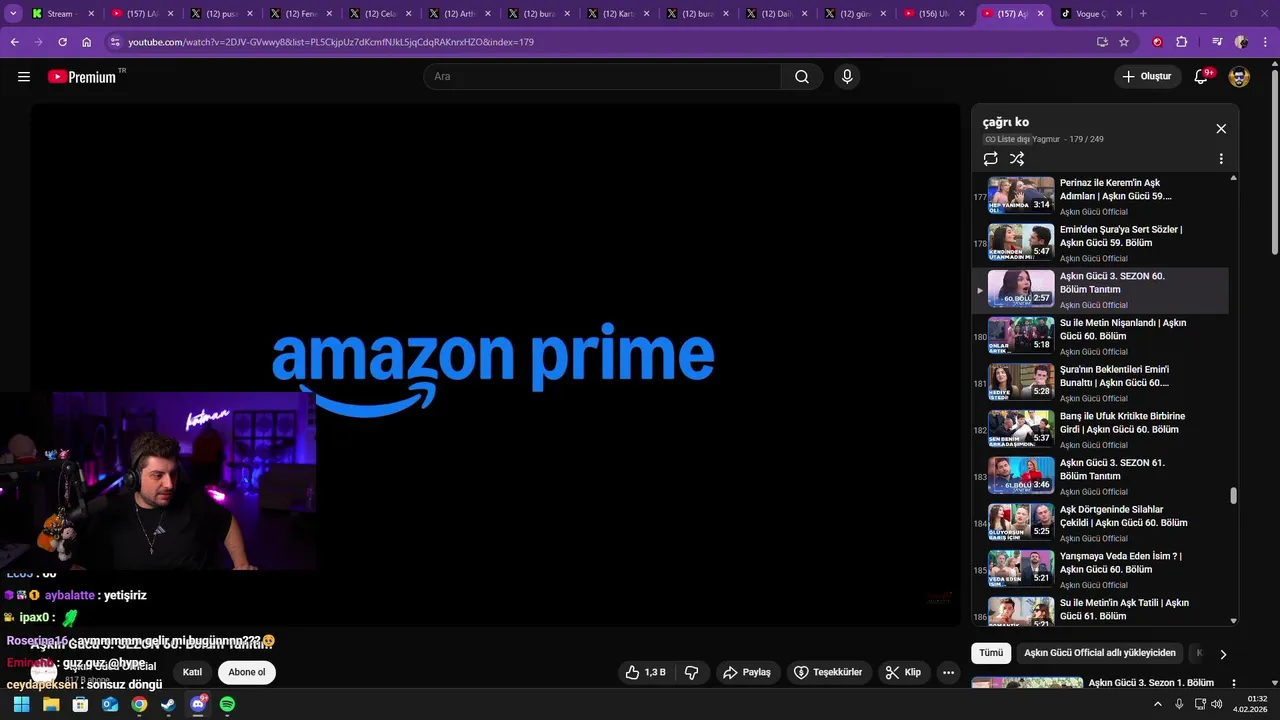The image size is (1280, 720).
Task: Open the Chrome three-dot menu
Action: 1264,42
